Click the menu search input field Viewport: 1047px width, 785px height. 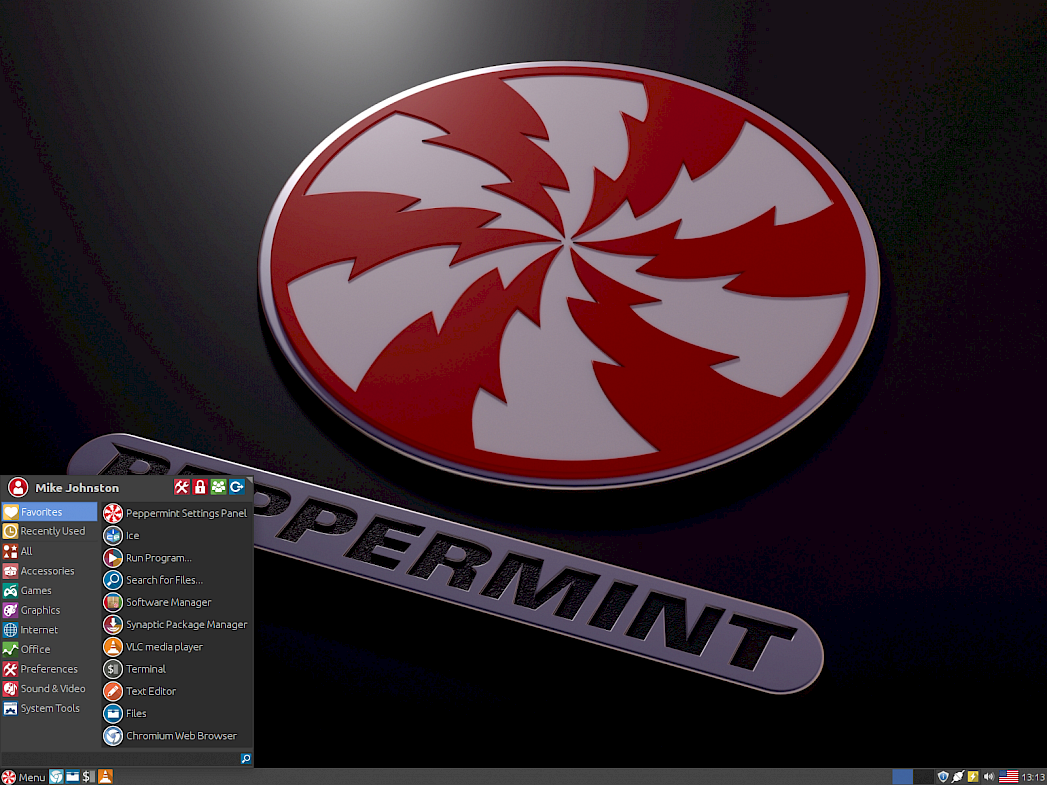pyautogui.click(x=120, y=758)
